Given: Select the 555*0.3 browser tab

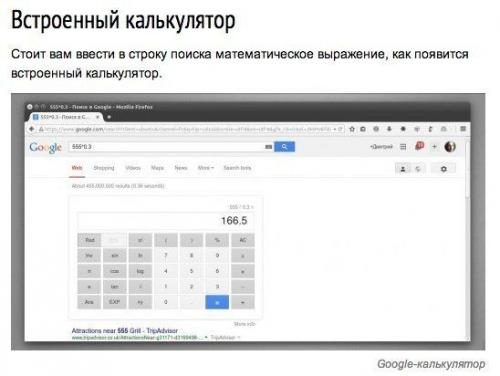Looking at the screenshot, I should (x=65, y=117).
